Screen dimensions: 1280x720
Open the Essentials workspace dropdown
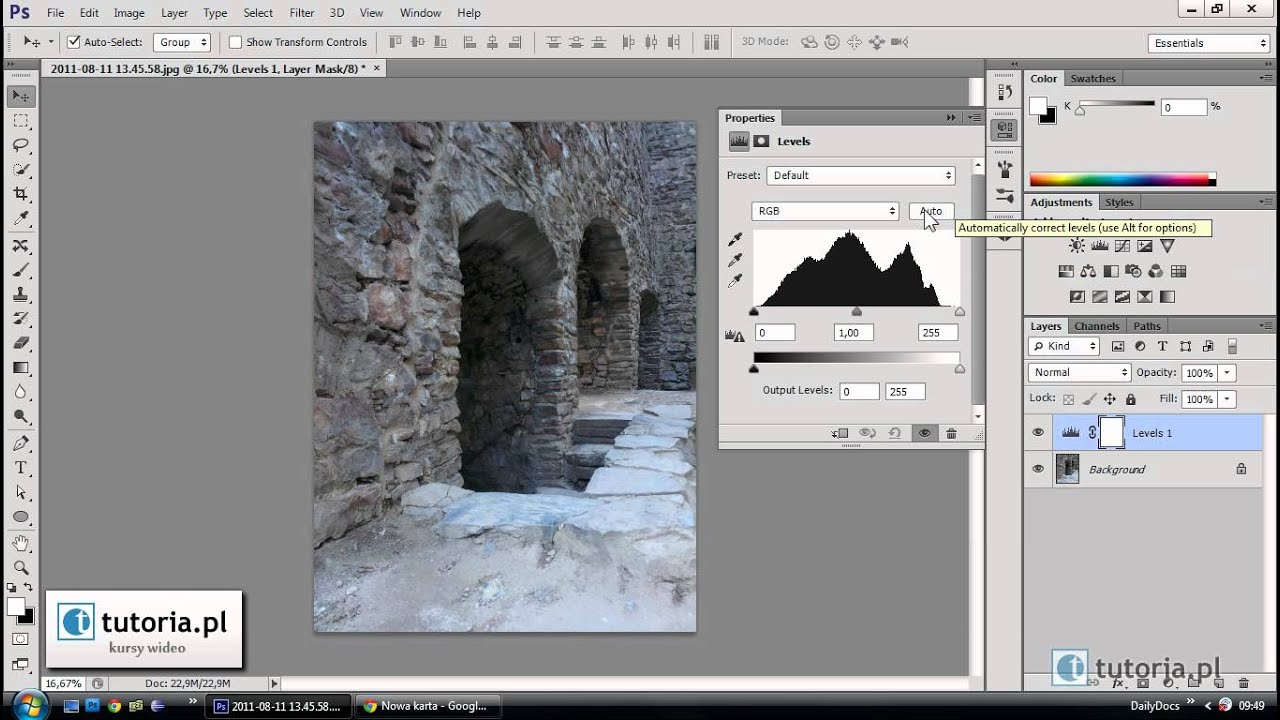(x=1209, y=43)
